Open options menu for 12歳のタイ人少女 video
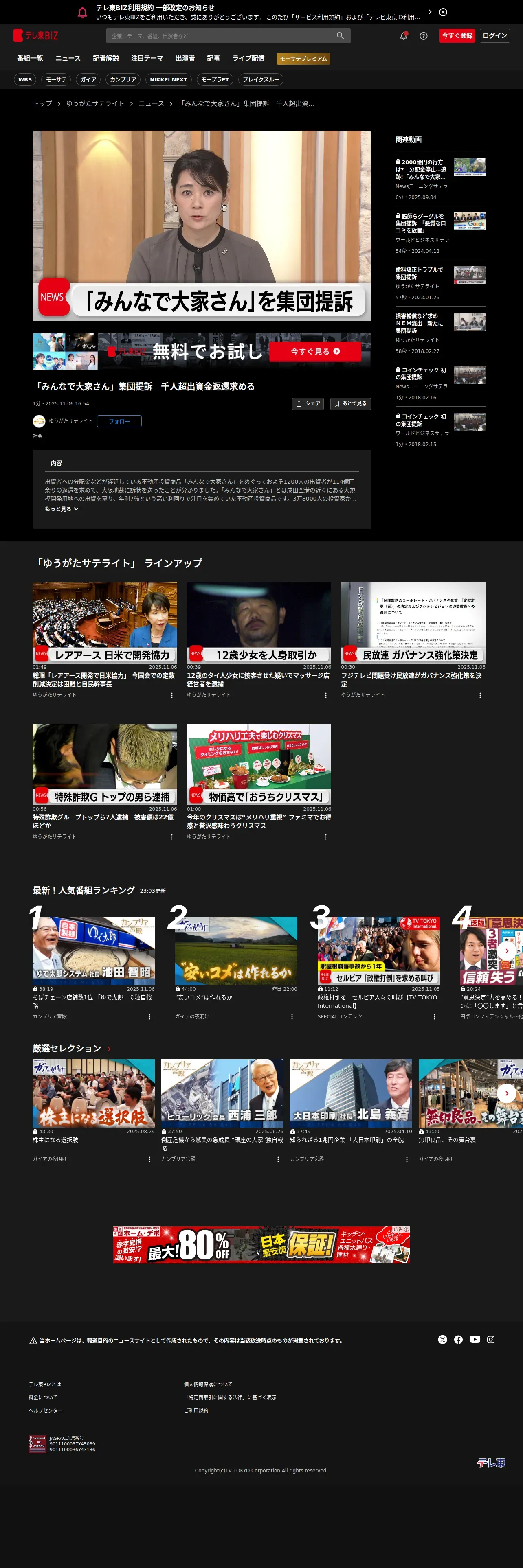Viewport: 523px width, 1568px height. [326, 695]
